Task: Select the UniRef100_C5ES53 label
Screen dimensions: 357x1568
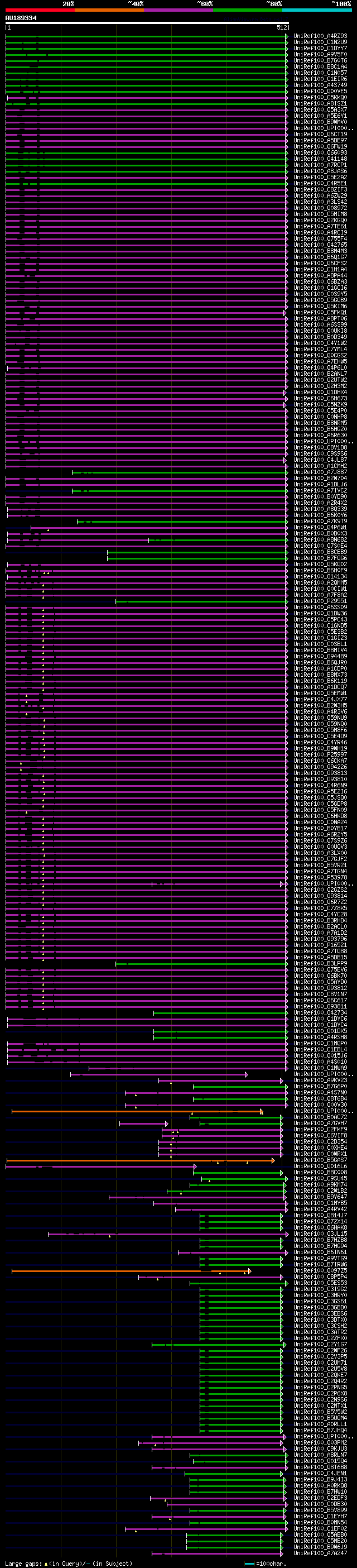Action: [321, 1283]
